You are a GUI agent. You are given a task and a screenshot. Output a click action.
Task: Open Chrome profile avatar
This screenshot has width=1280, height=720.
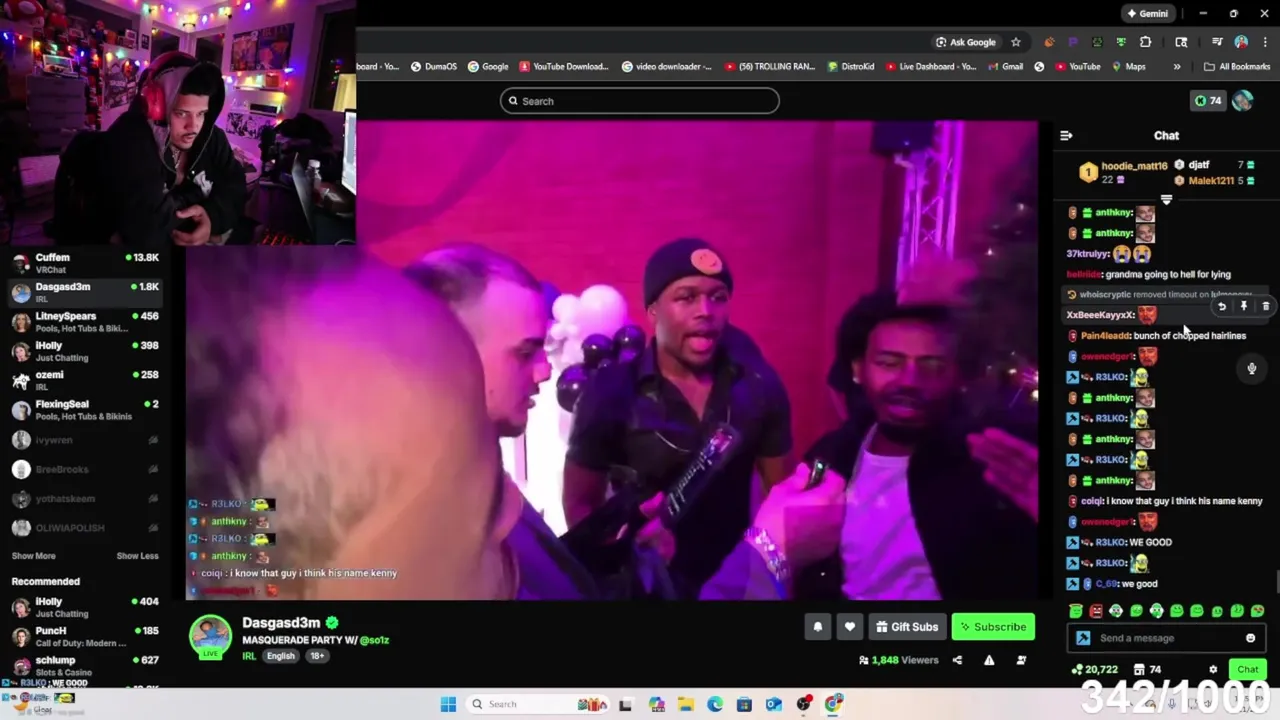click(1241, 42)
